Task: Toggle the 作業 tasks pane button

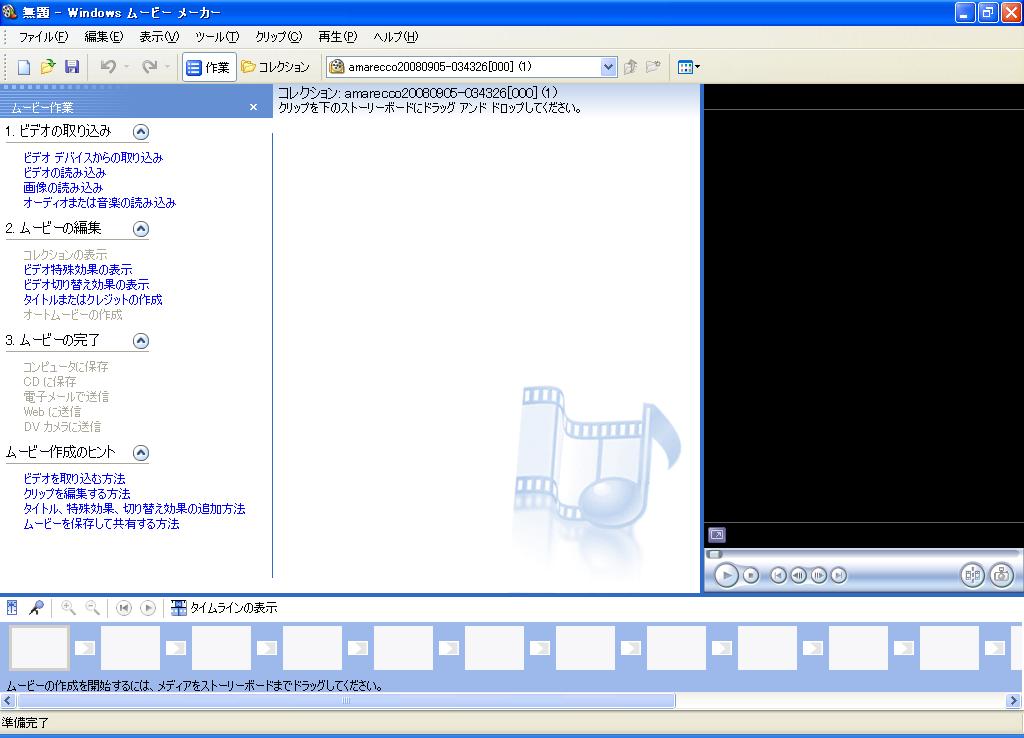Action: (x=209, y=67)
